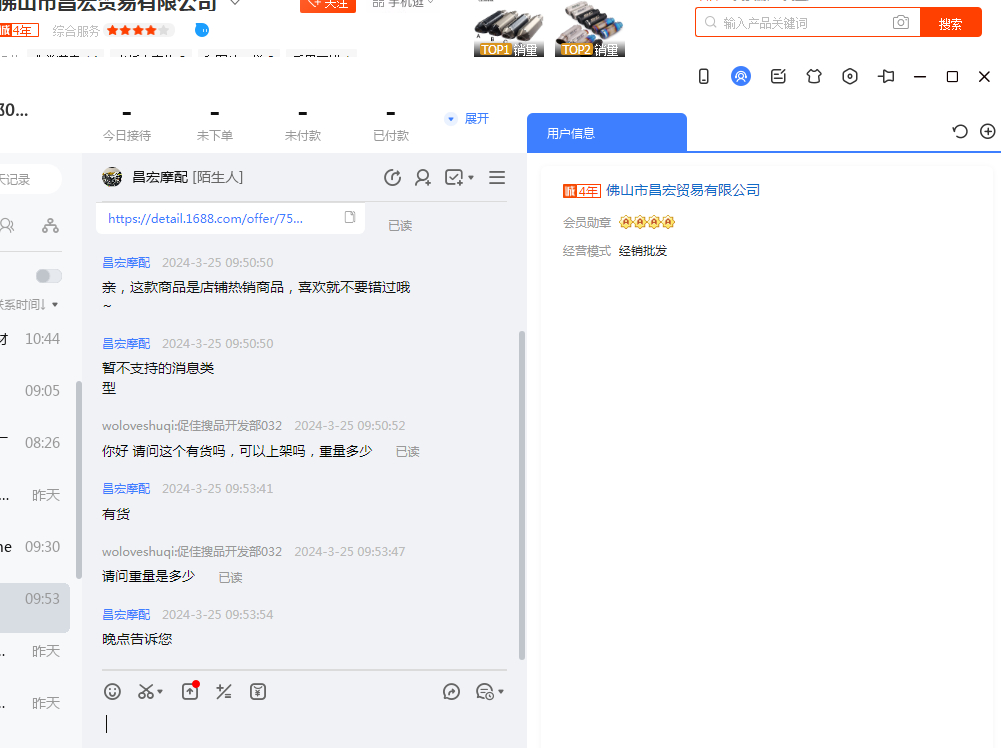Viewport: 1001px width, 748px height.
Task: Send file with the upload icon
Action: pos(190,691)
